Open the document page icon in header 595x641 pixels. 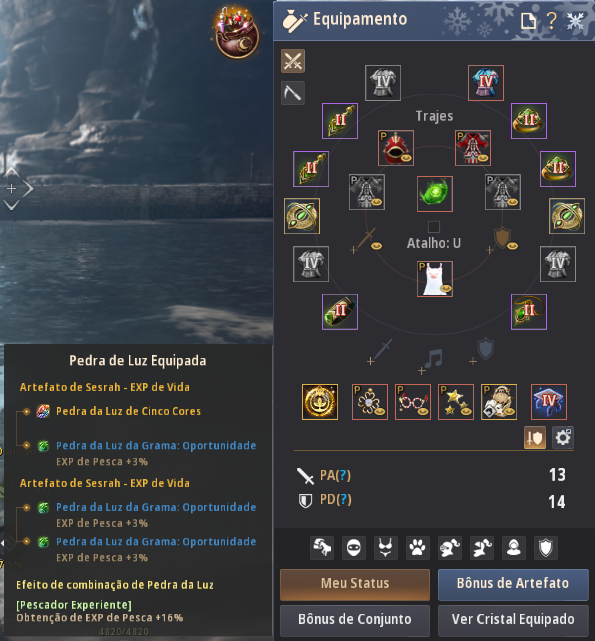528,20
